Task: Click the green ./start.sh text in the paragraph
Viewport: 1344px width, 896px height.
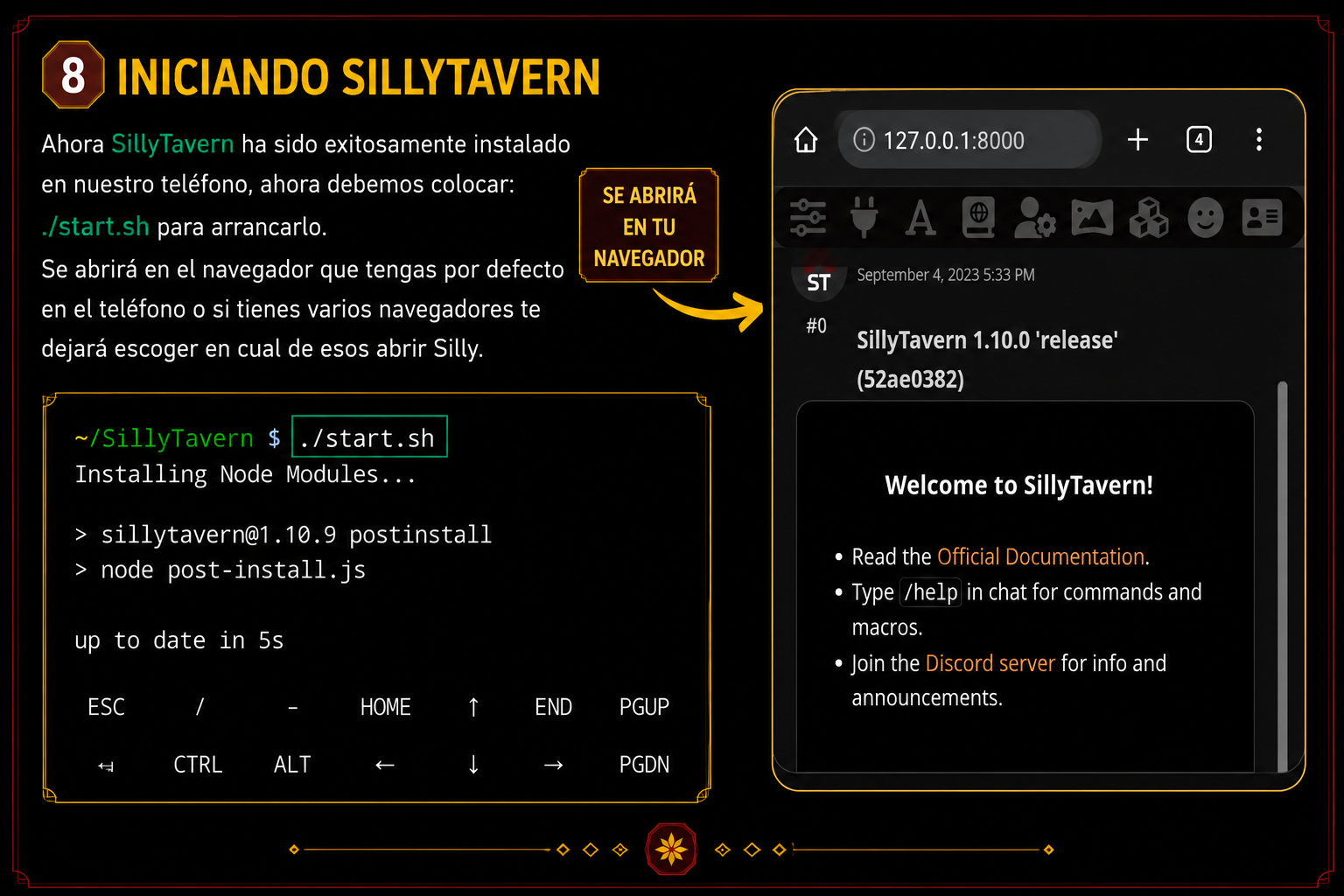Action: coord(95,227)
